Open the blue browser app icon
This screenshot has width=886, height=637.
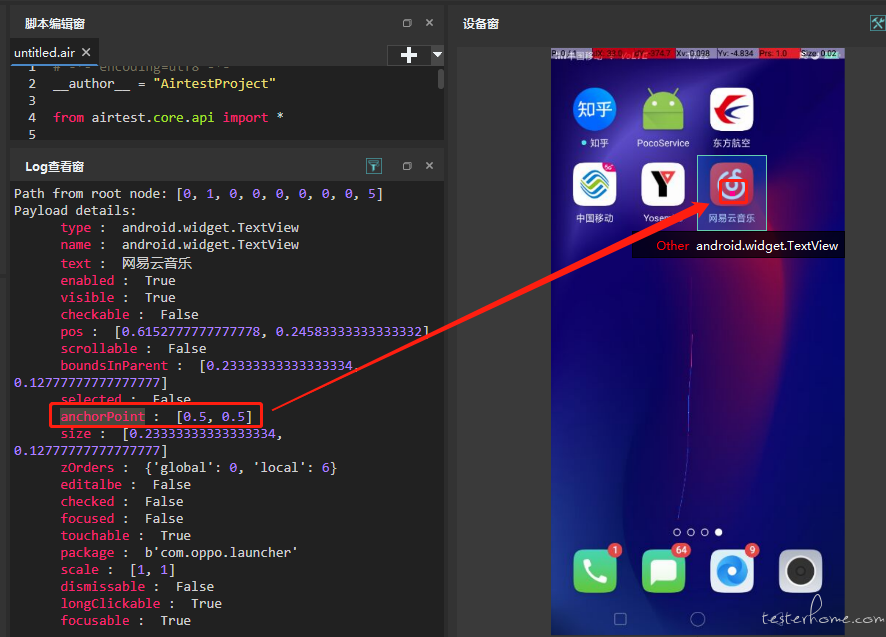point(732,571)
